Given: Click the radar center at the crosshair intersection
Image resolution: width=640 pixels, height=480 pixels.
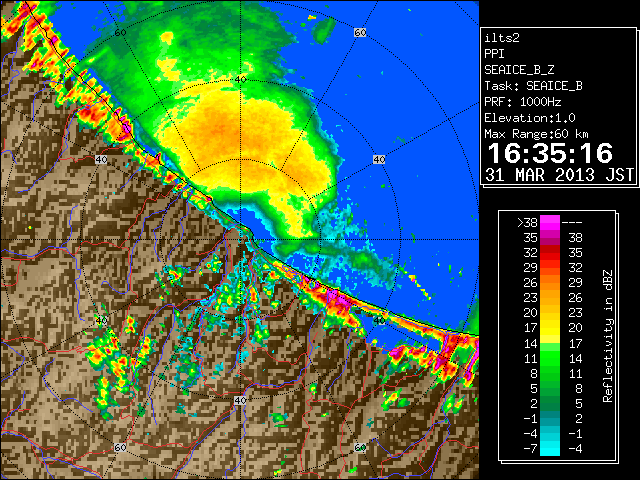Looking at the screenshot, I should point(240,240).
